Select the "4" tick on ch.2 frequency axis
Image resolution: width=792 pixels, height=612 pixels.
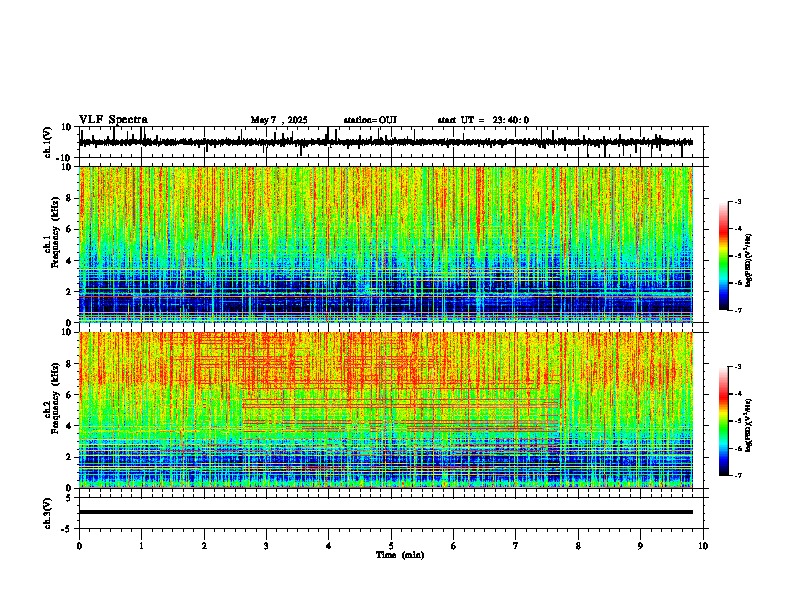[69, 426]
